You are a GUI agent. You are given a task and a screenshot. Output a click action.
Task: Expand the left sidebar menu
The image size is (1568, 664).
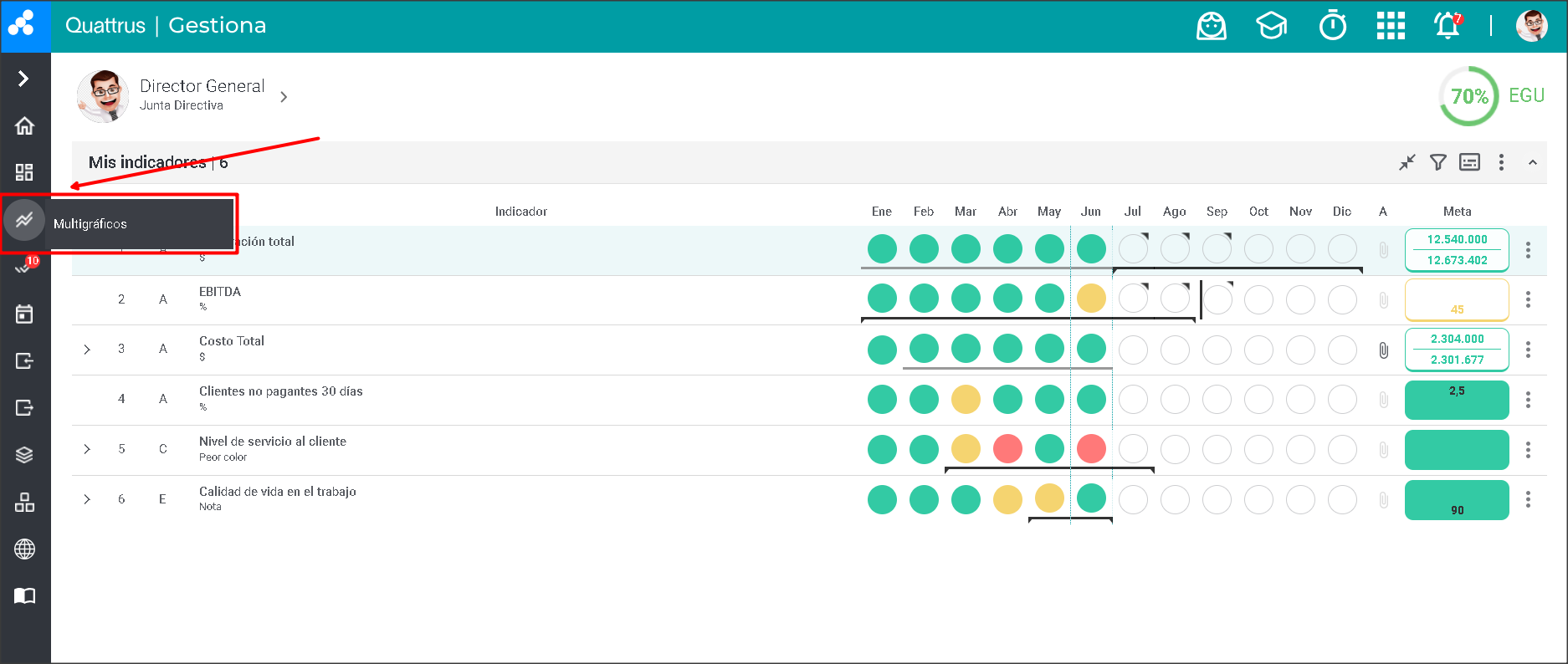[x=24, y=79]
